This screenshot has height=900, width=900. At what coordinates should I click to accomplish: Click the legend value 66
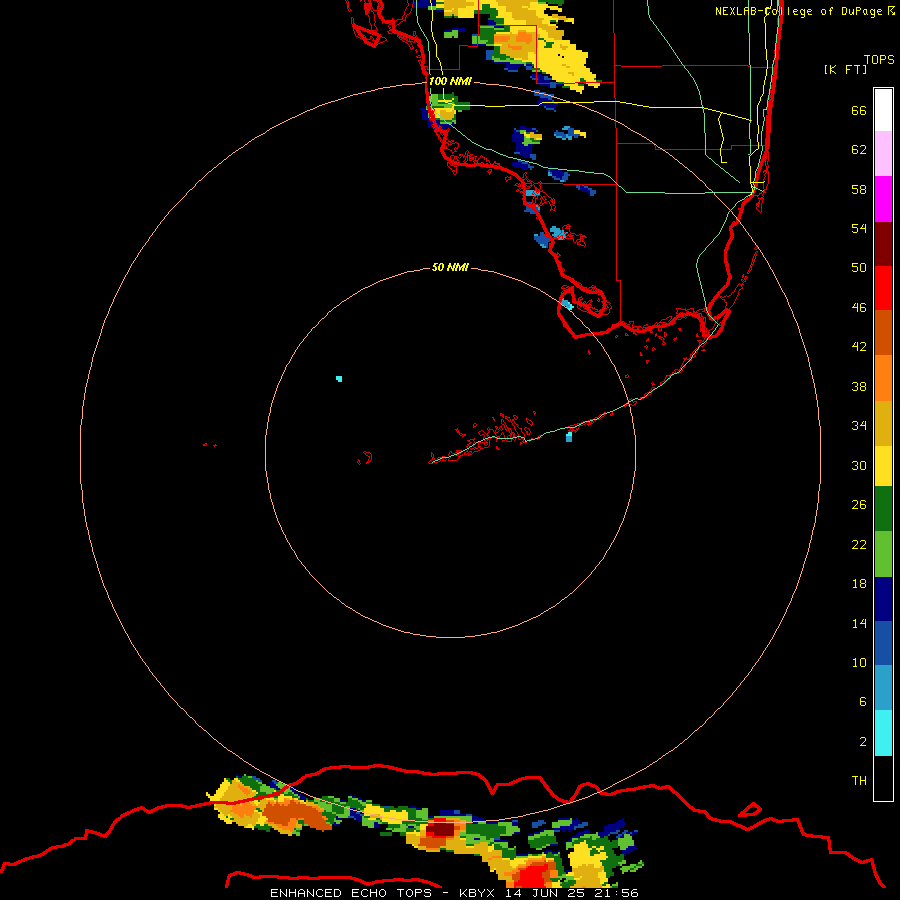point(859,110)
